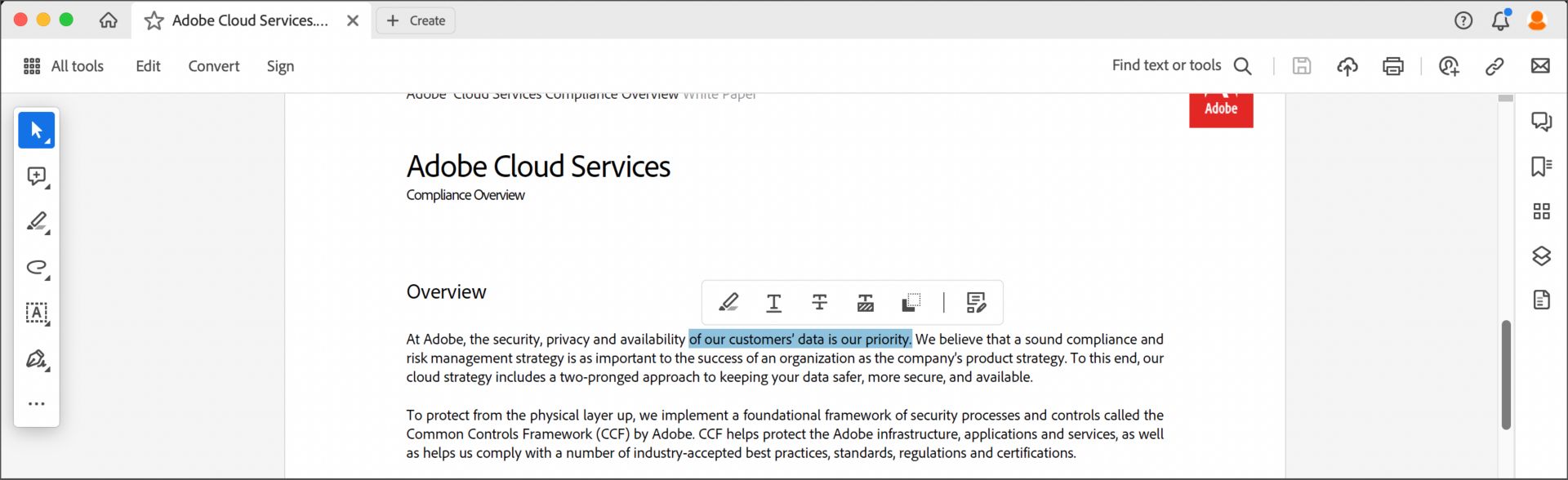
Task: Redact the selected text
Action: (x=866, y=303)
